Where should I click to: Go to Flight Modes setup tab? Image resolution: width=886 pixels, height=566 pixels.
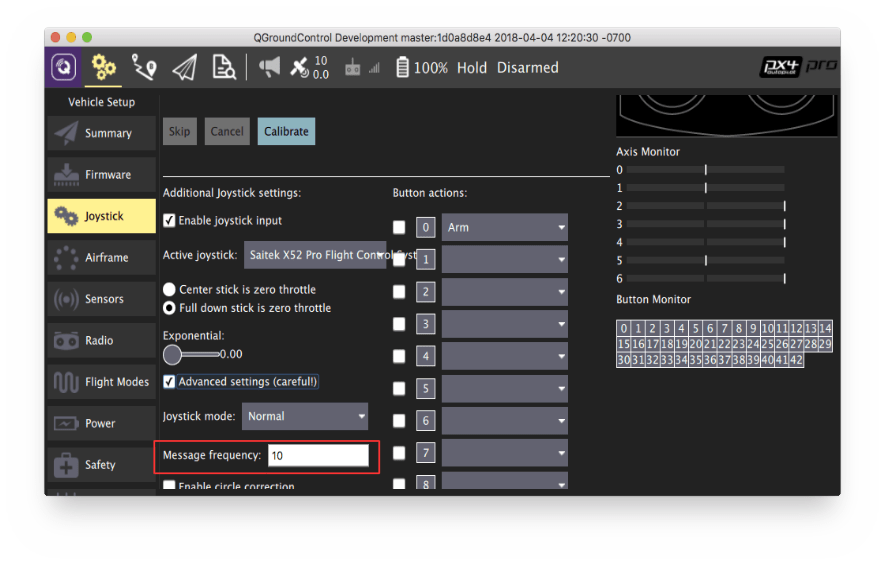(101, 382)
